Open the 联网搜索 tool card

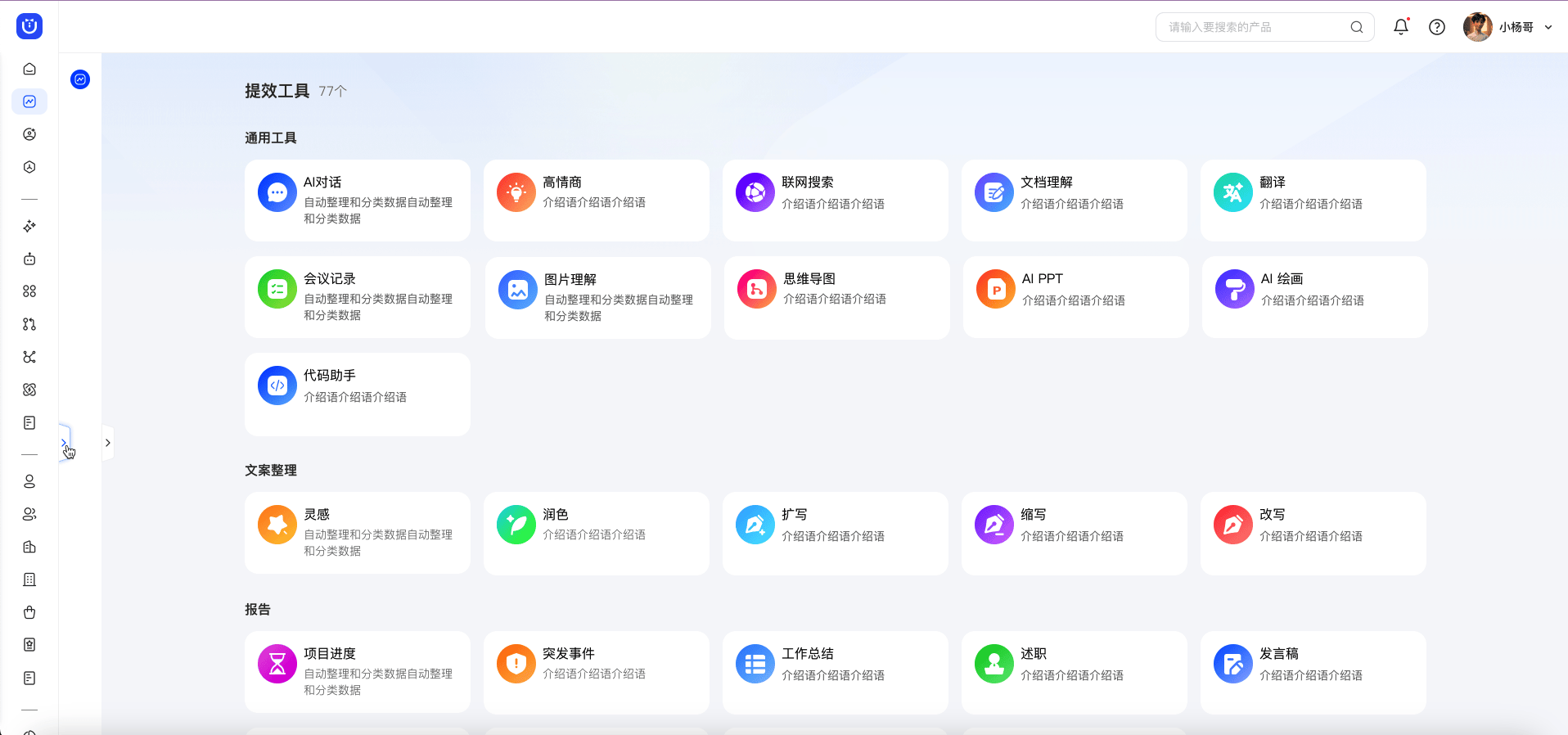coord(835,201)
